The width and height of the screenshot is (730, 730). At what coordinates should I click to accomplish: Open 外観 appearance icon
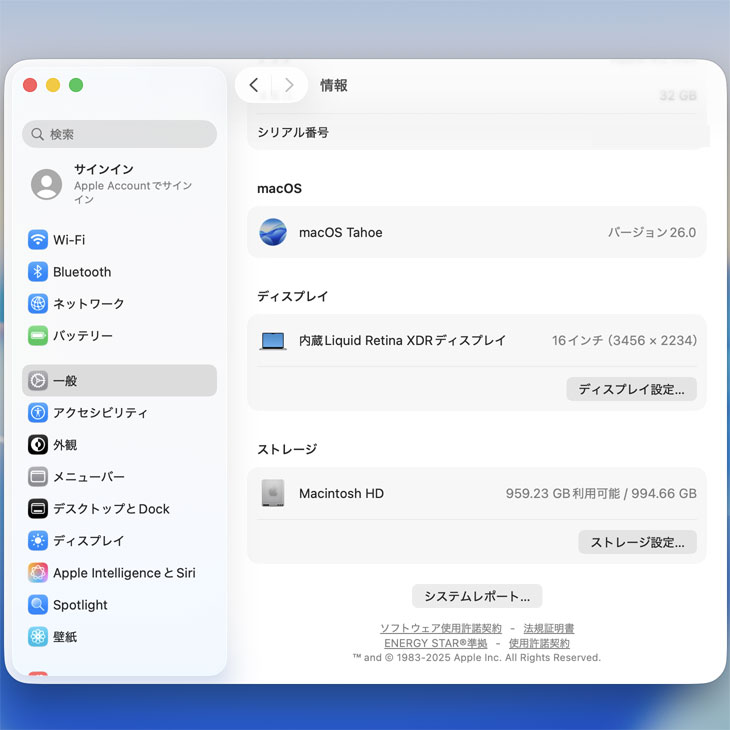tap(38, 445)
